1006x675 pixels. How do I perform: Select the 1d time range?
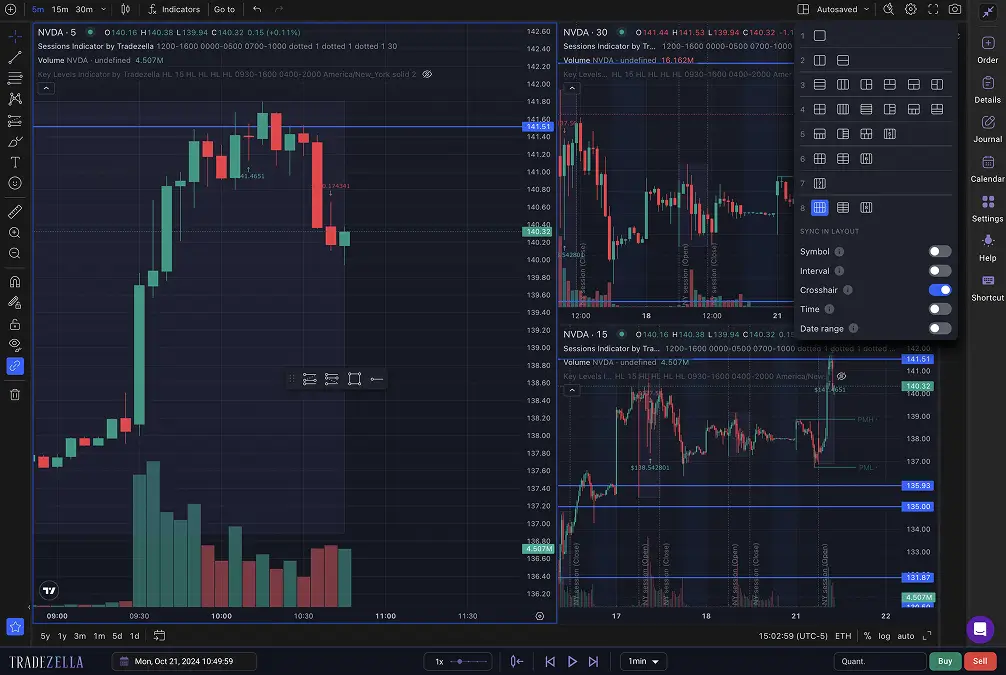pos(135,636)
